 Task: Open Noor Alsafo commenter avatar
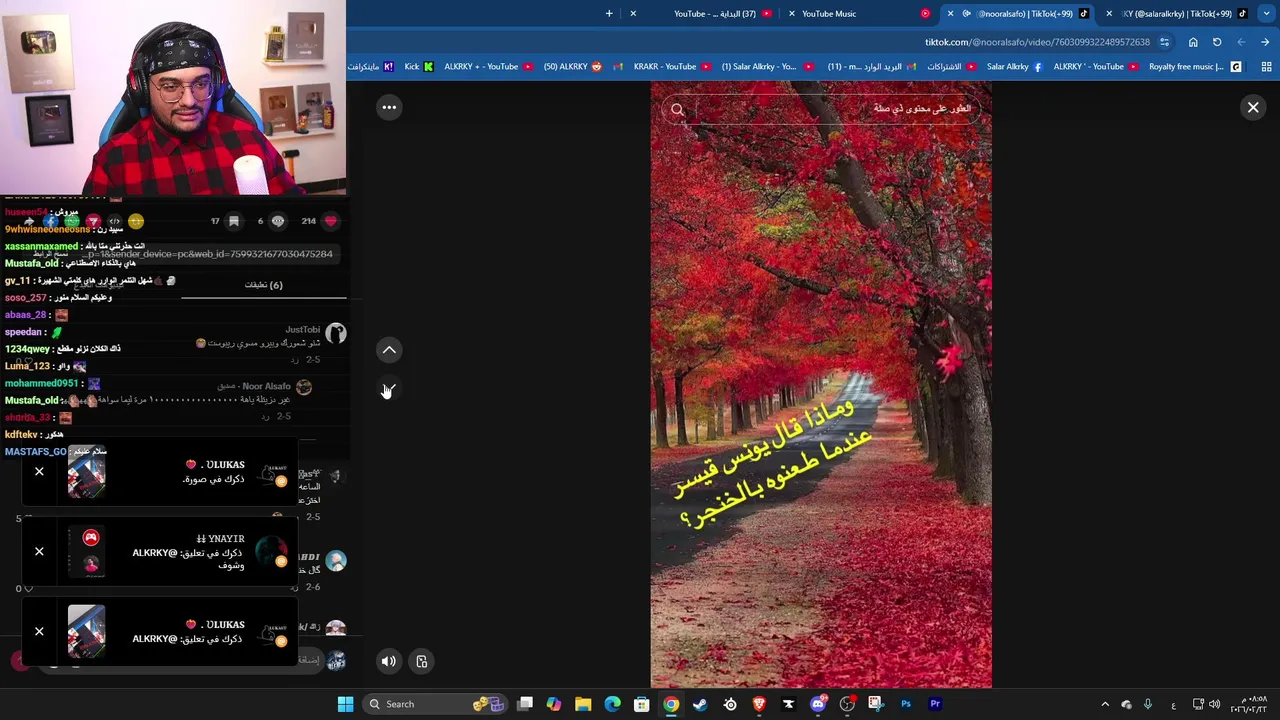click(x=304, y=387)
